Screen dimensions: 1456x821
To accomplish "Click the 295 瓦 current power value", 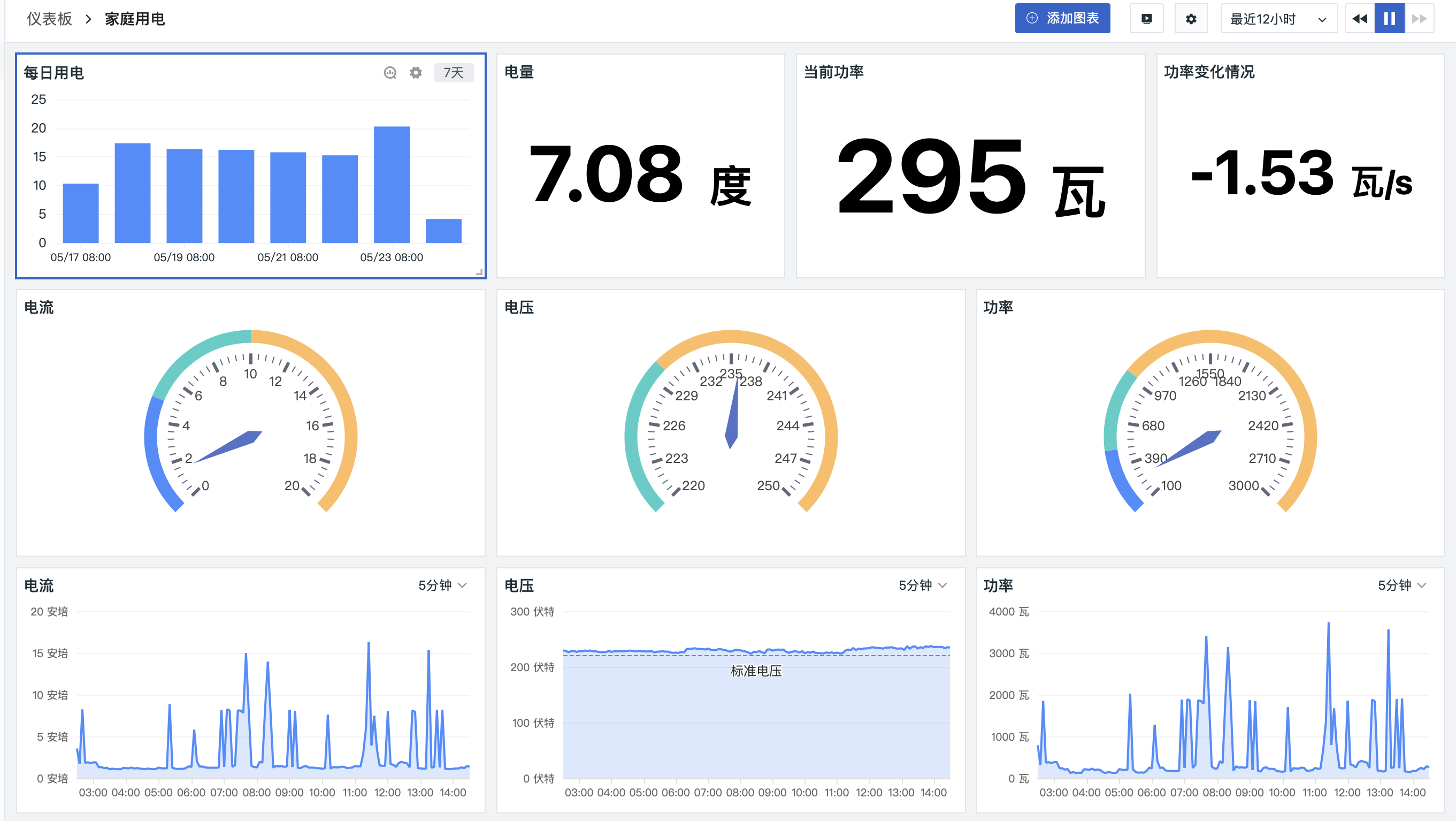I will coord(971,177).
